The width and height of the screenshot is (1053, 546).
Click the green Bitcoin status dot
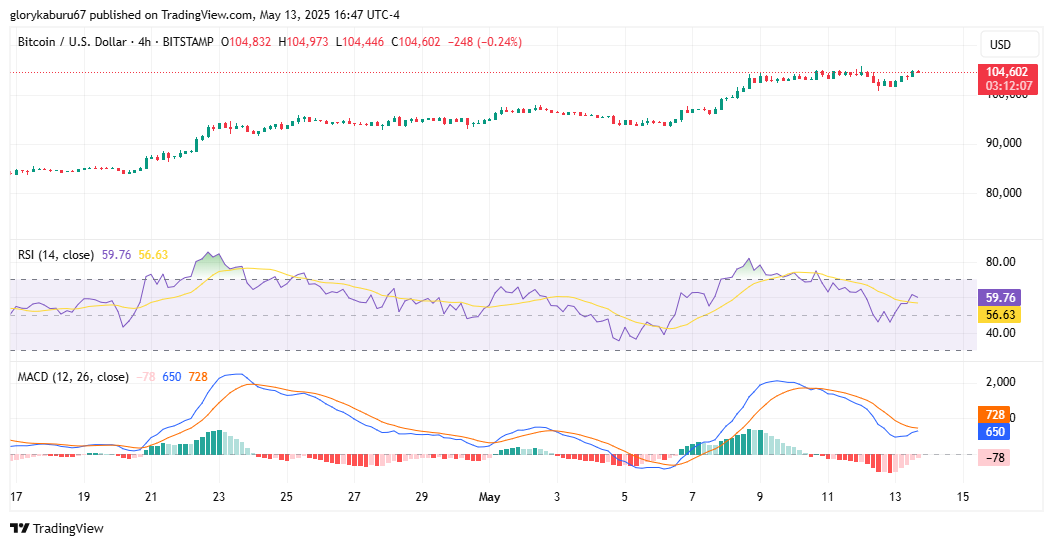pos(213,42)
